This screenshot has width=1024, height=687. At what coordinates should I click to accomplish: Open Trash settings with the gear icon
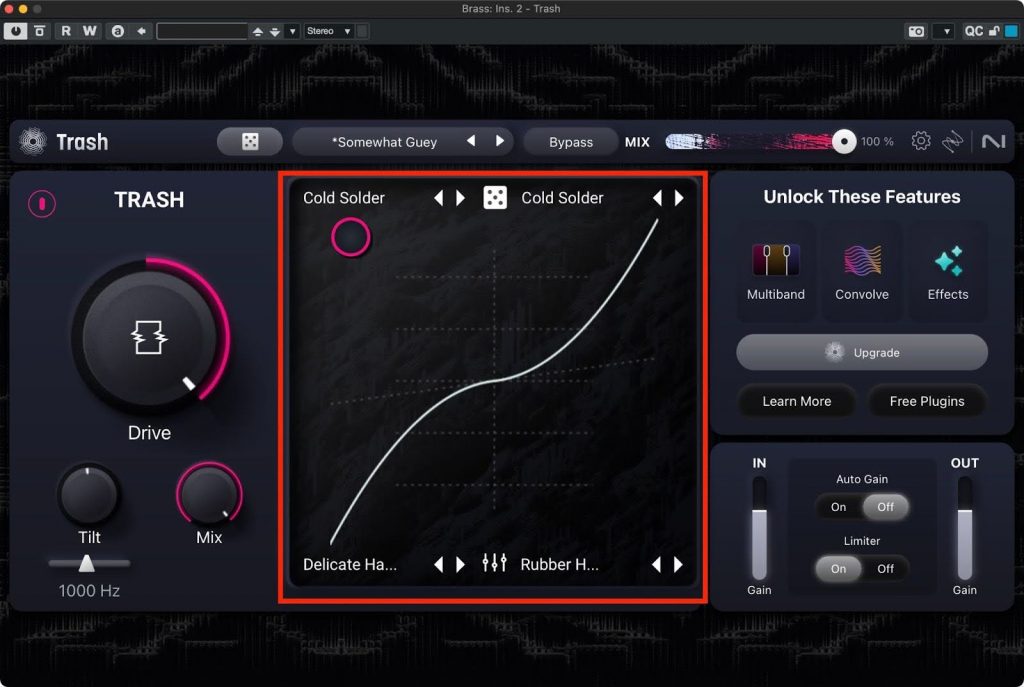[x=921, y=141]
